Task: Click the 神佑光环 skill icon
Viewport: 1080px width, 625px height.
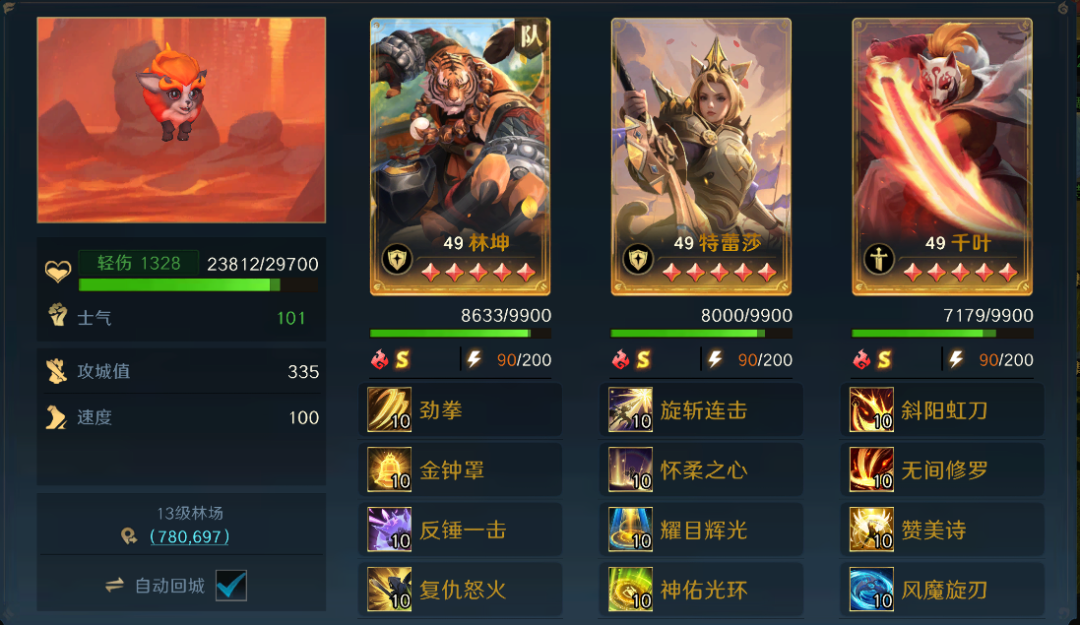Action: coord(630,590)
